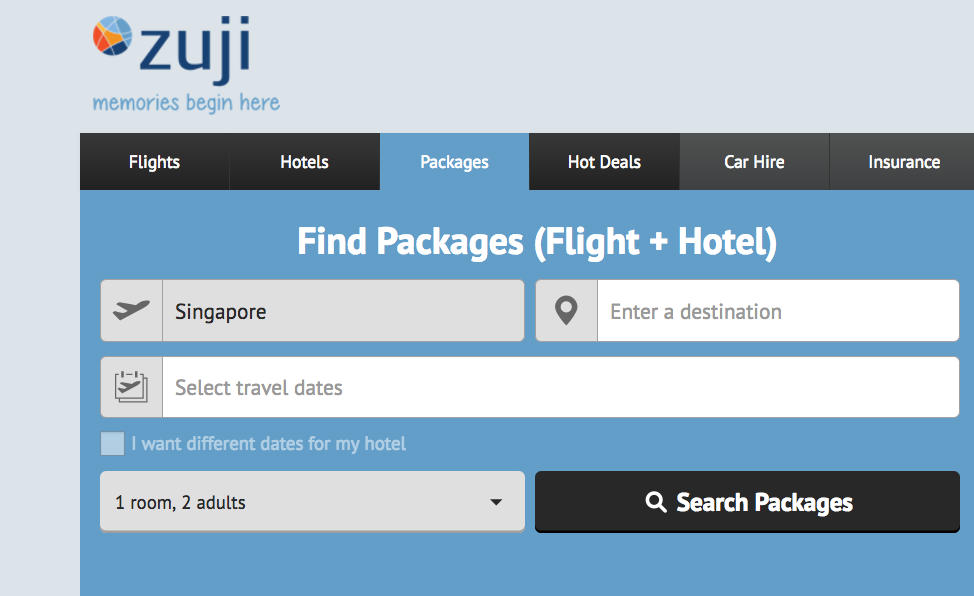This screenshot has width=974, height=596.
Task: Click the Search Packages button
Action: coord(747,502)
